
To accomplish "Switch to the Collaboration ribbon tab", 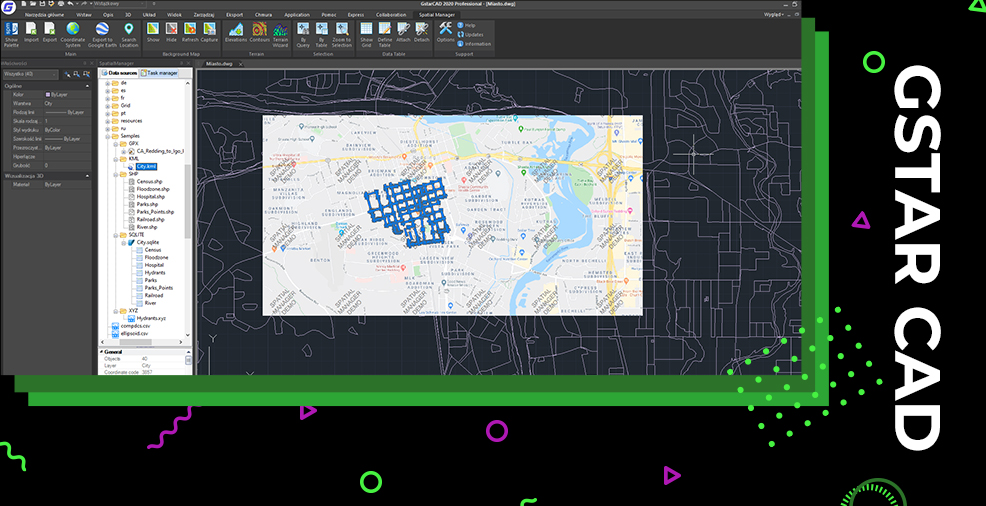I will [x=391, y=14].
